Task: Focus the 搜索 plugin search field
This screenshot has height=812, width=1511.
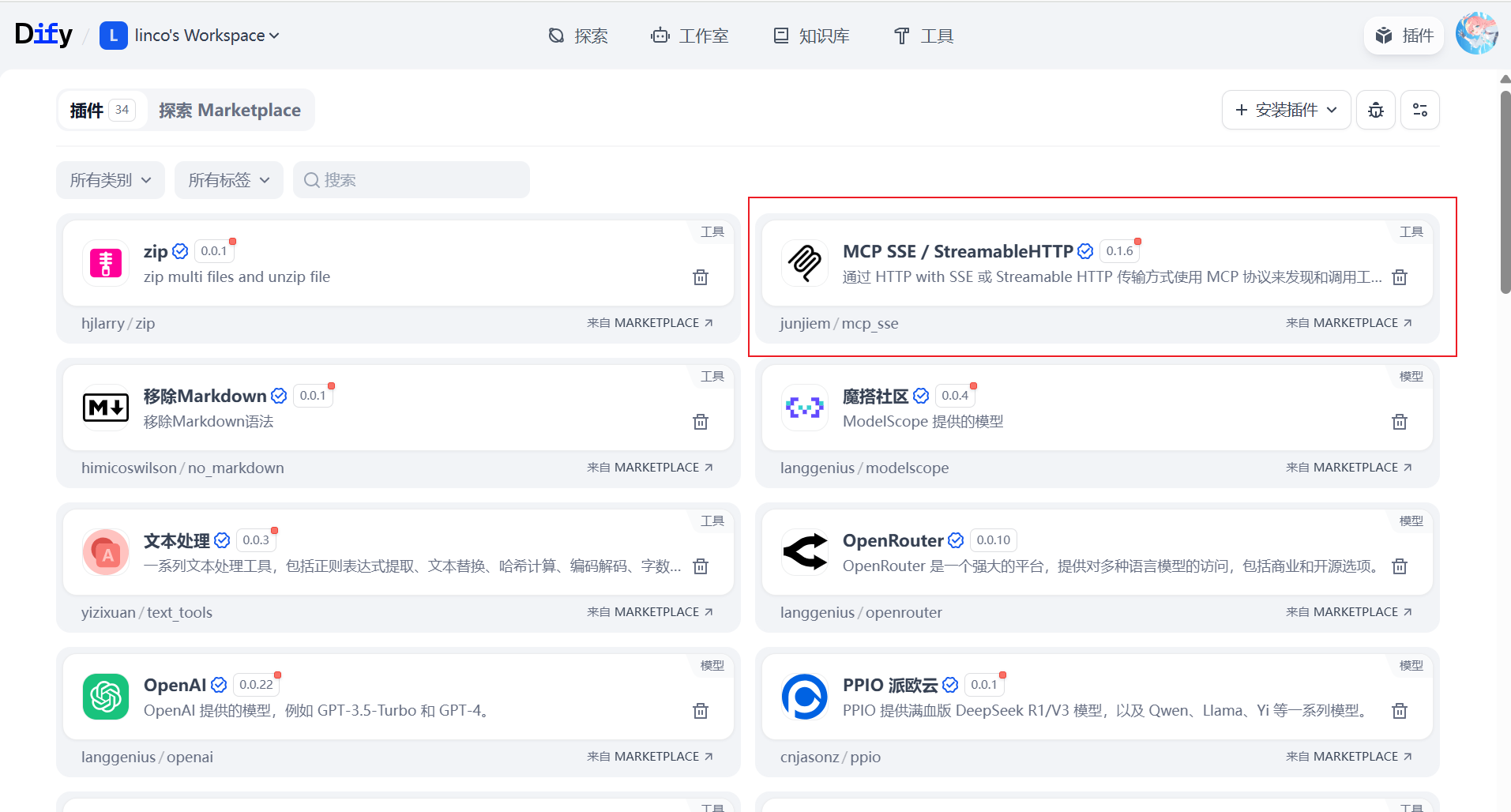Action: (x=412, y=180)
